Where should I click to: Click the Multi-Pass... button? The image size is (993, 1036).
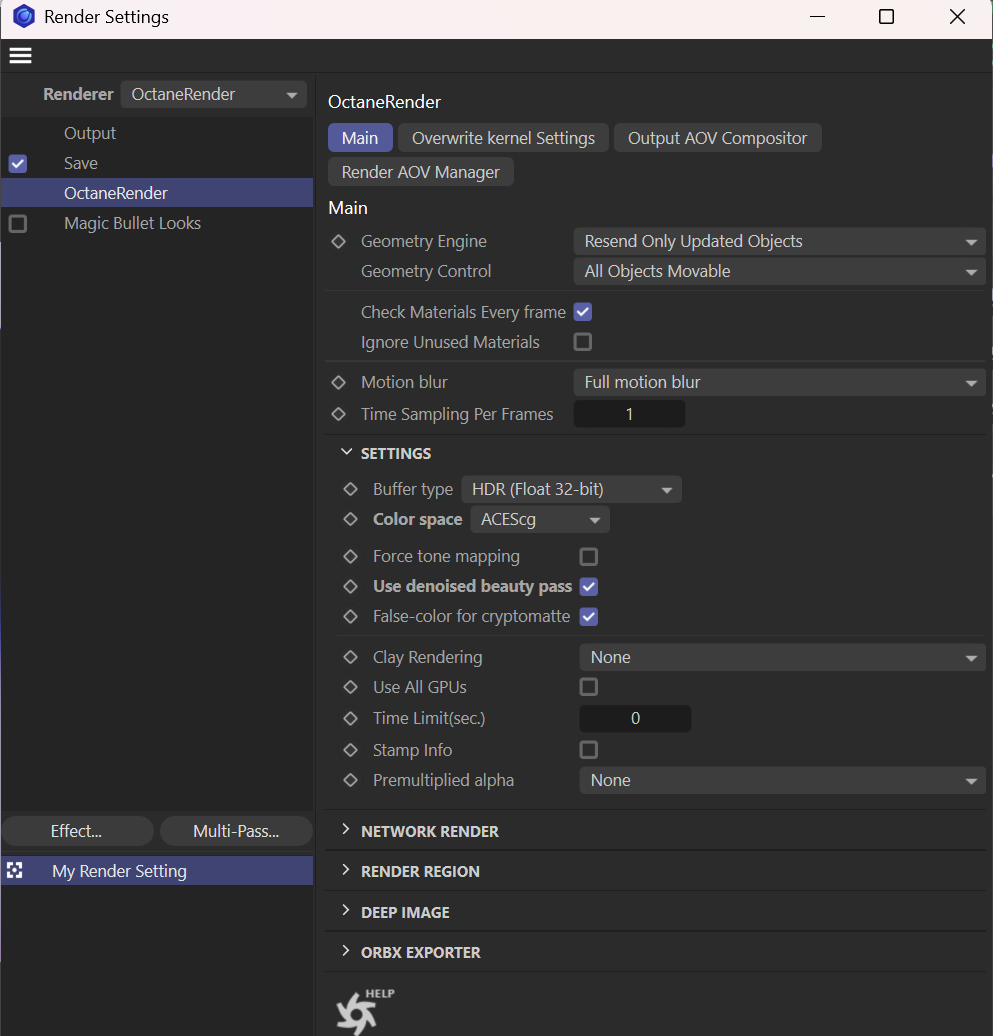coord(236,832)
